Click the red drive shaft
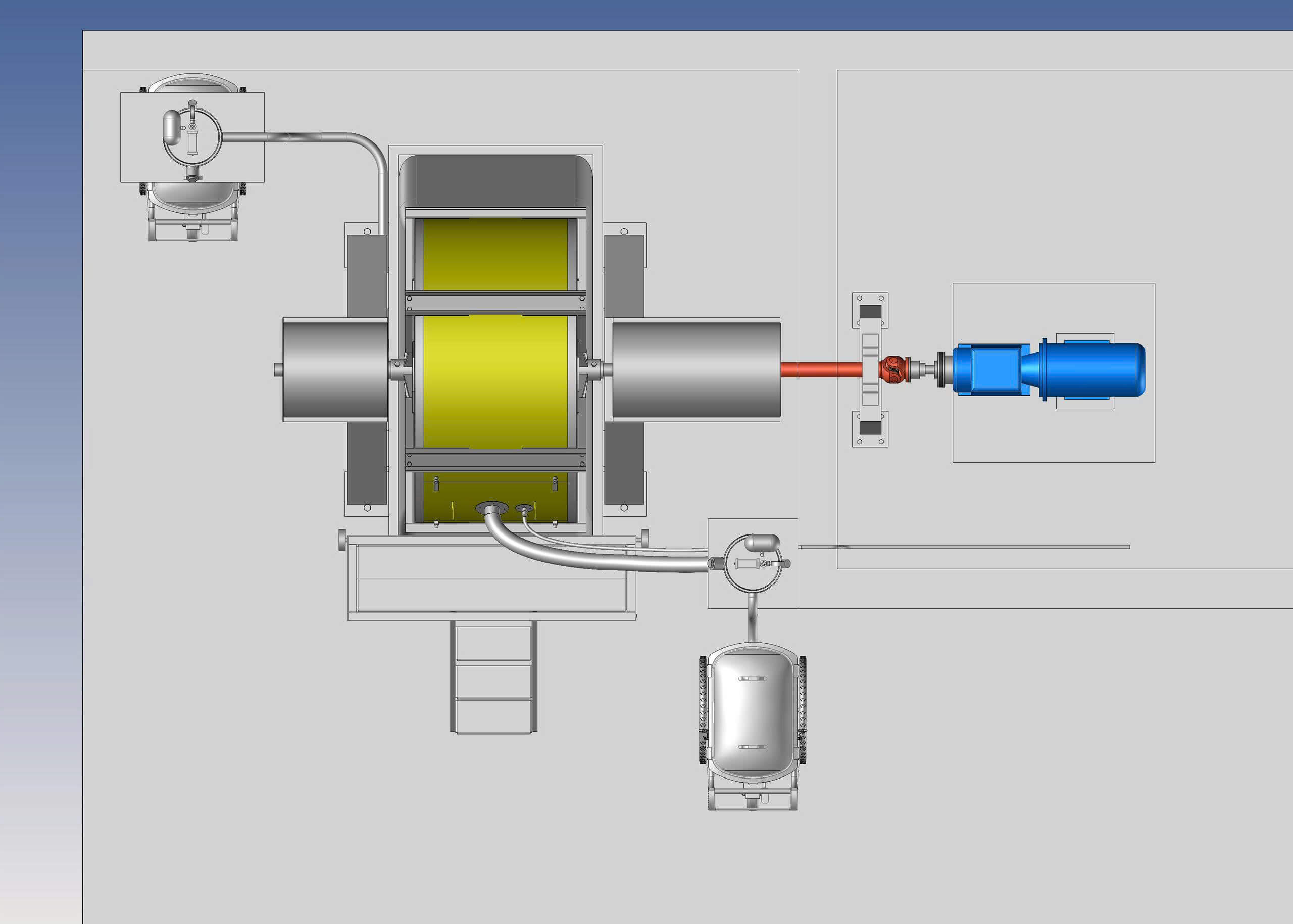This screenshot has height=924, width=1293. pyautogui.click(x=820, y=370)
